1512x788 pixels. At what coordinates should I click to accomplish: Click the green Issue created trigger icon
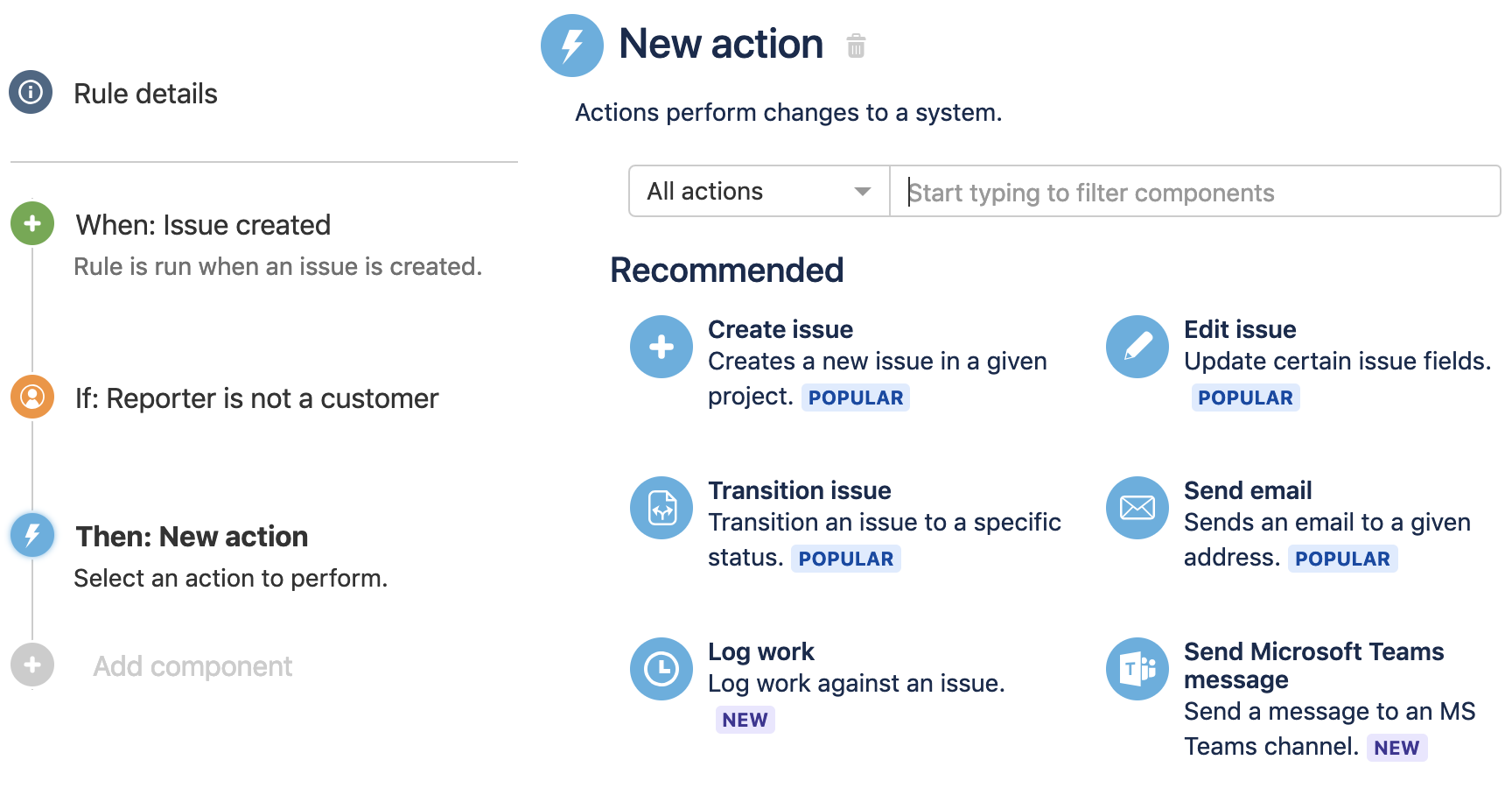click(32, 223)
